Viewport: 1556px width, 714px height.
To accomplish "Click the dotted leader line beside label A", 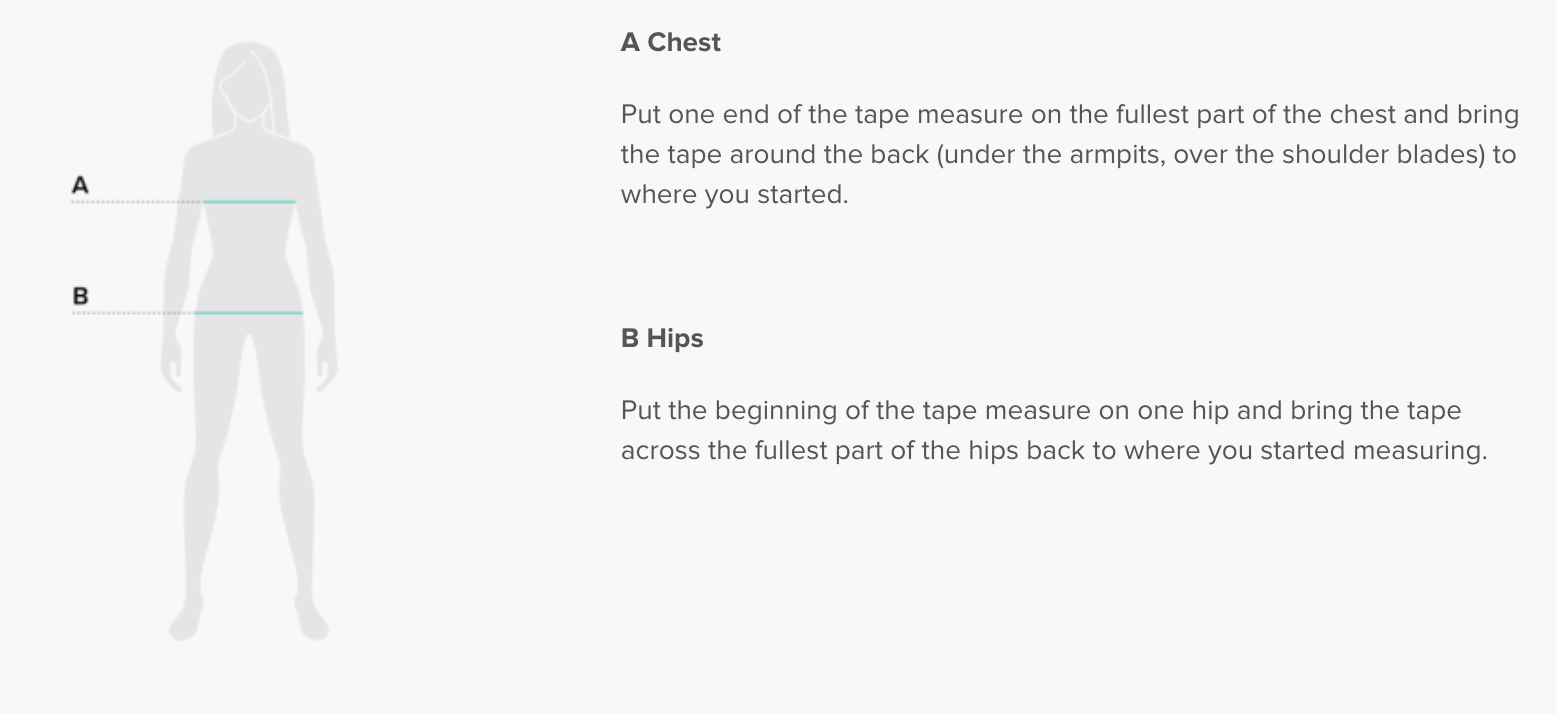I will 136,202.
